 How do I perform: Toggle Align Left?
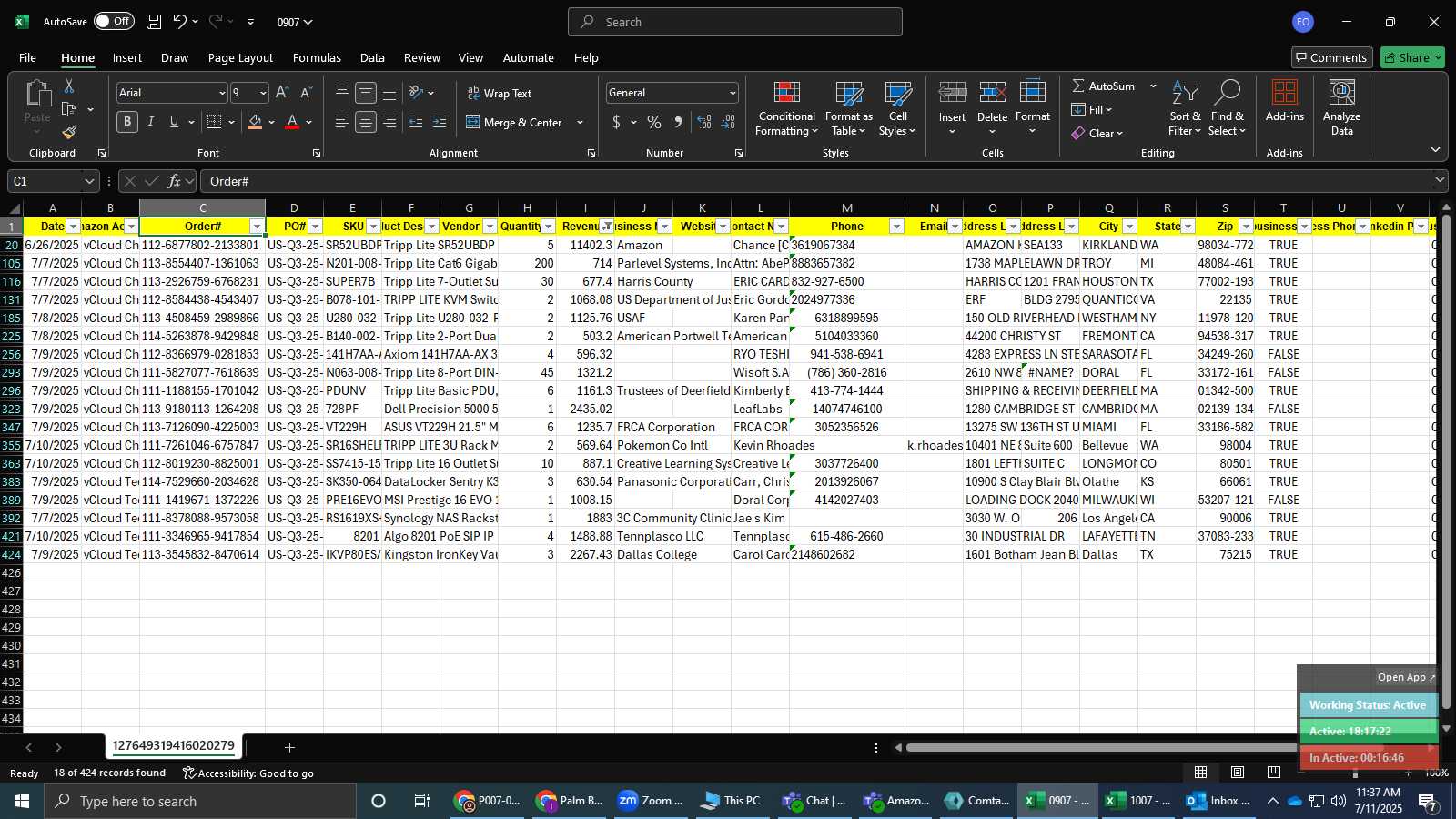342,122
